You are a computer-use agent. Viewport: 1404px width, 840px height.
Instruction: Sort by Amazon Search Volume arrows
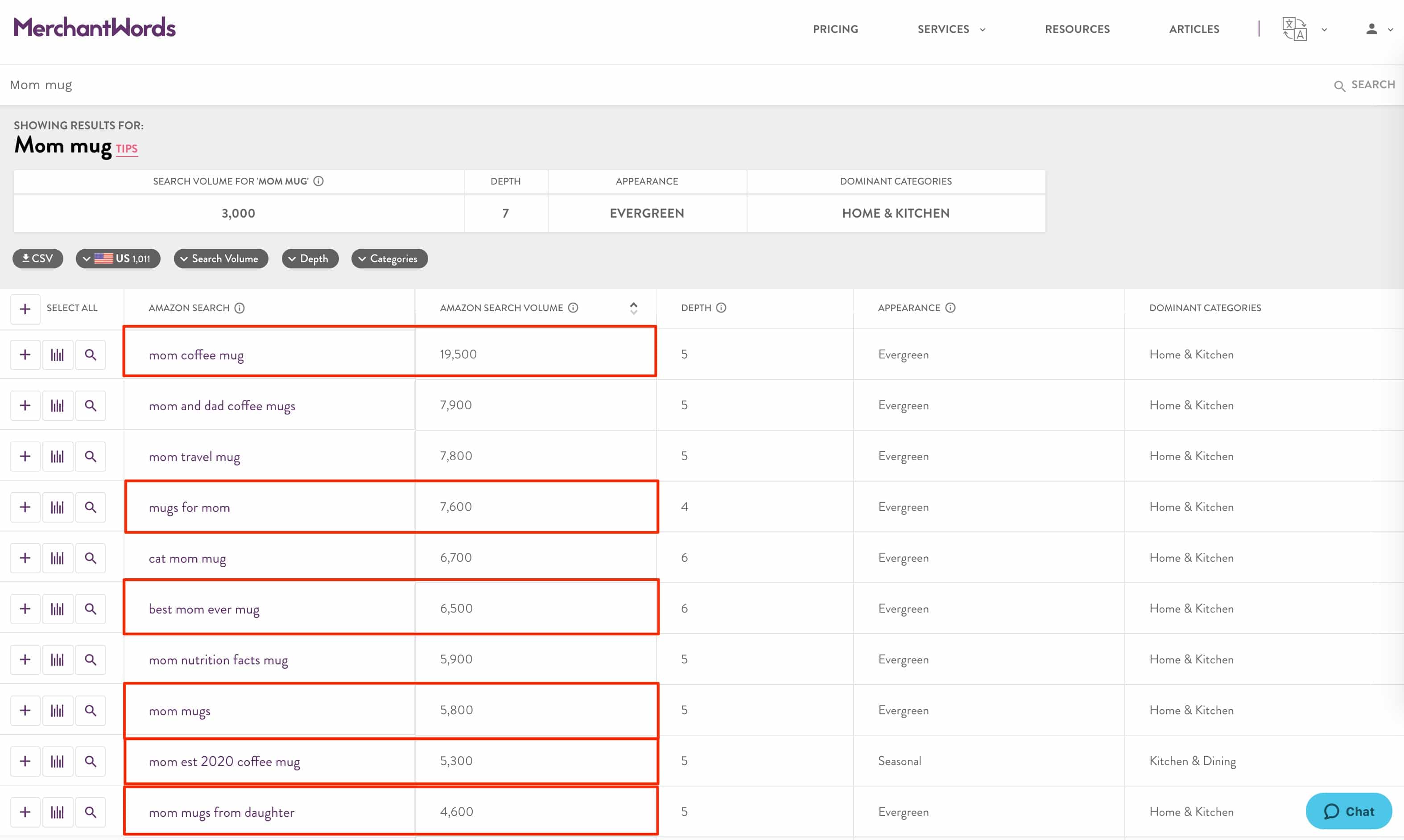point(633,308)
